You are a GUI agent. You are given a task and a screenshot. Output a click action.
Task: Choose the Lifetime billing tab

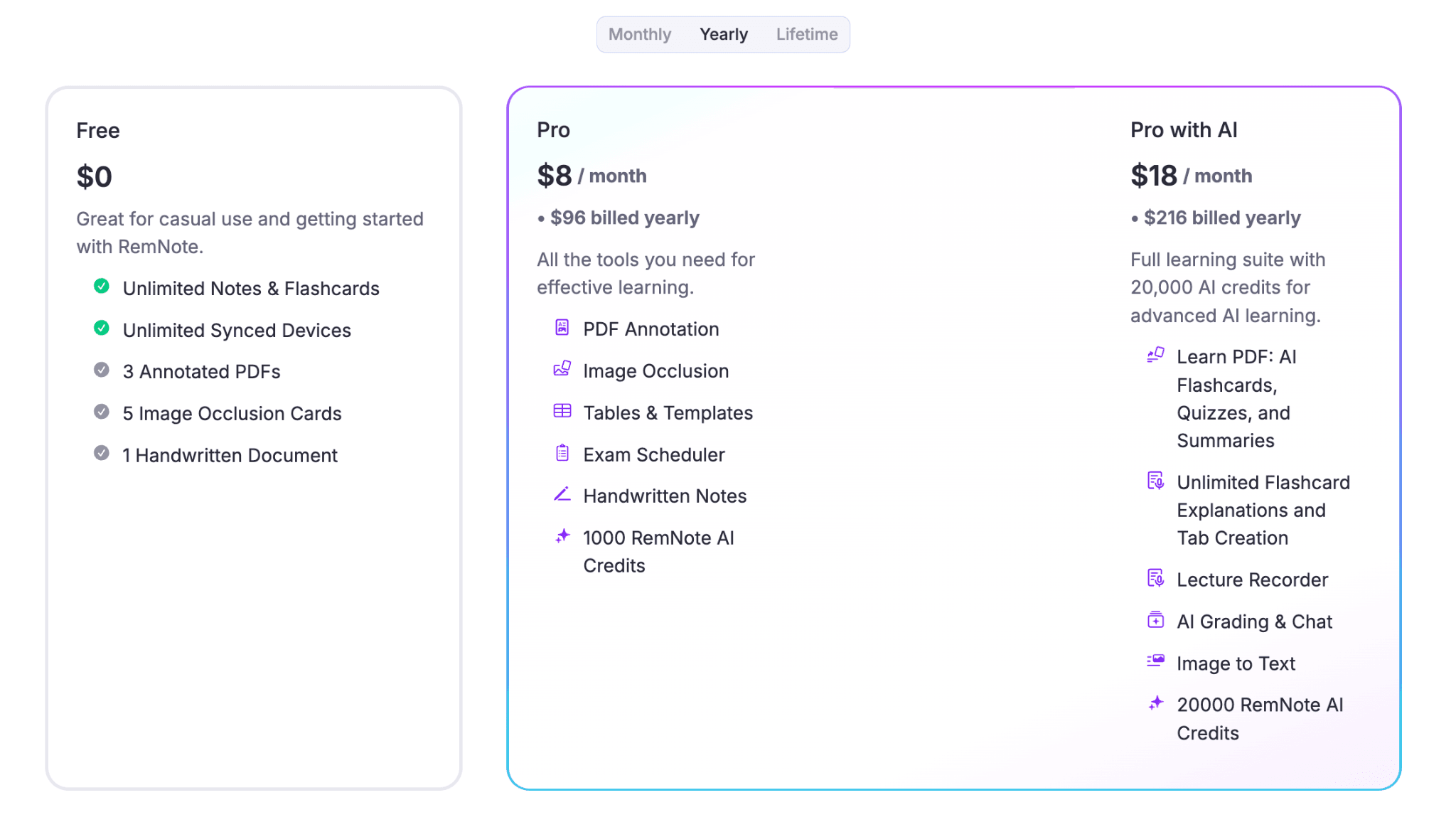(x=806, y=34)
